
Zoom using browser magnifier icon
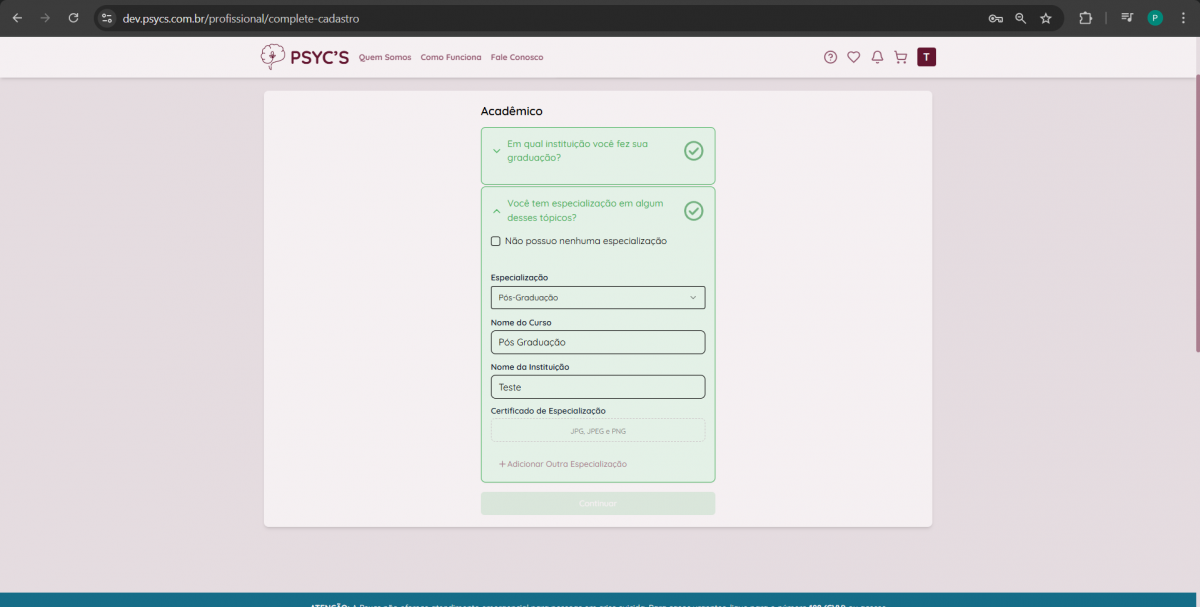(x=1020, y=18)
